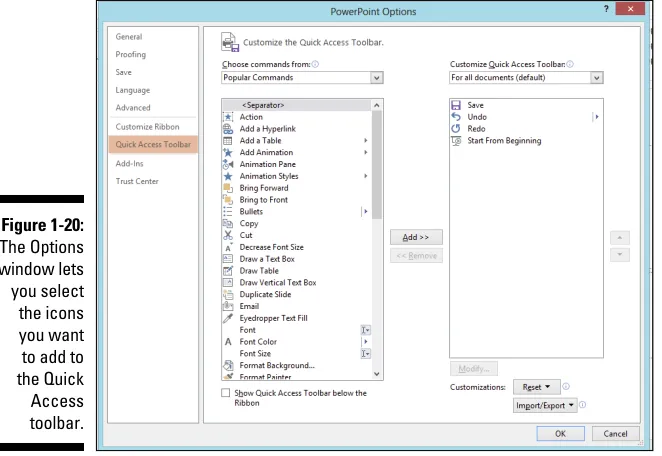Viewport: 662px width, 456px height.
Task: Click the command list scrollbar down arrow
Action: pos(377,374)
